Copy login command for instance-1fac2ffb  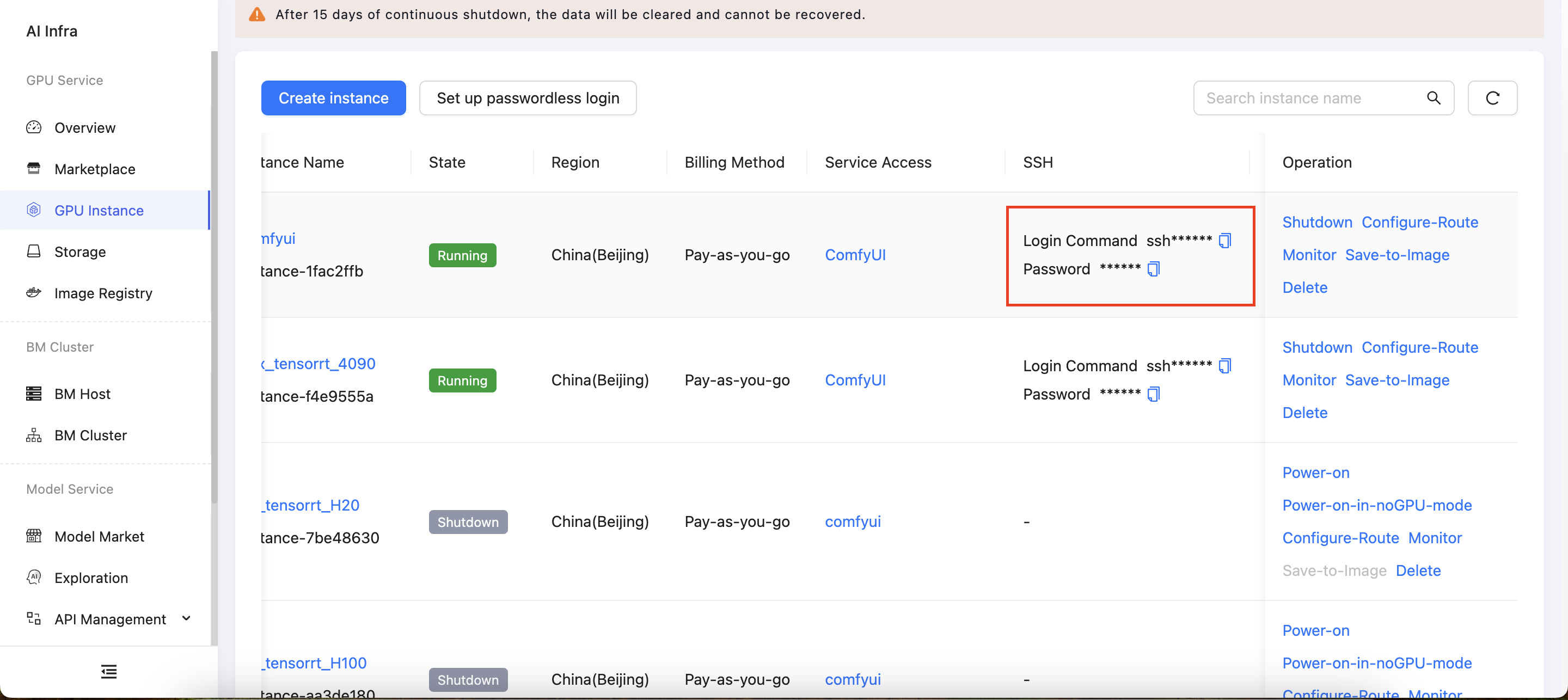[1226, 241]
